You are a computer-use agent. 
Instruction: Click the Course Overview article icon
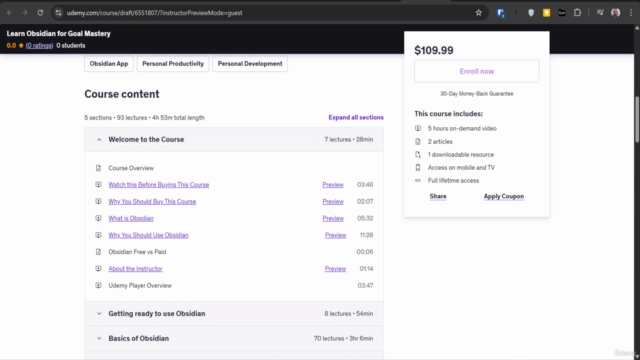(98, 168)
